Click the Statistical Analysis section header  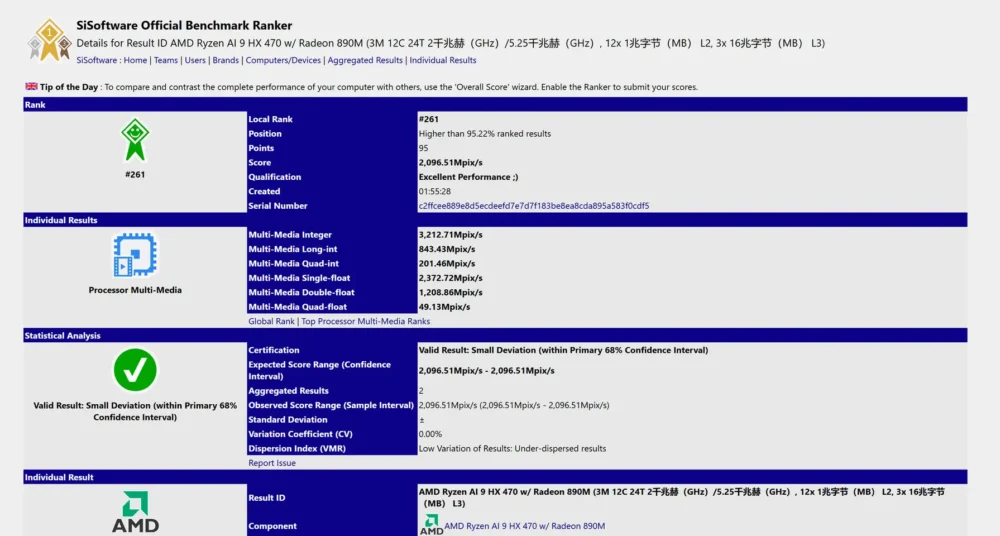click(496, 336)
